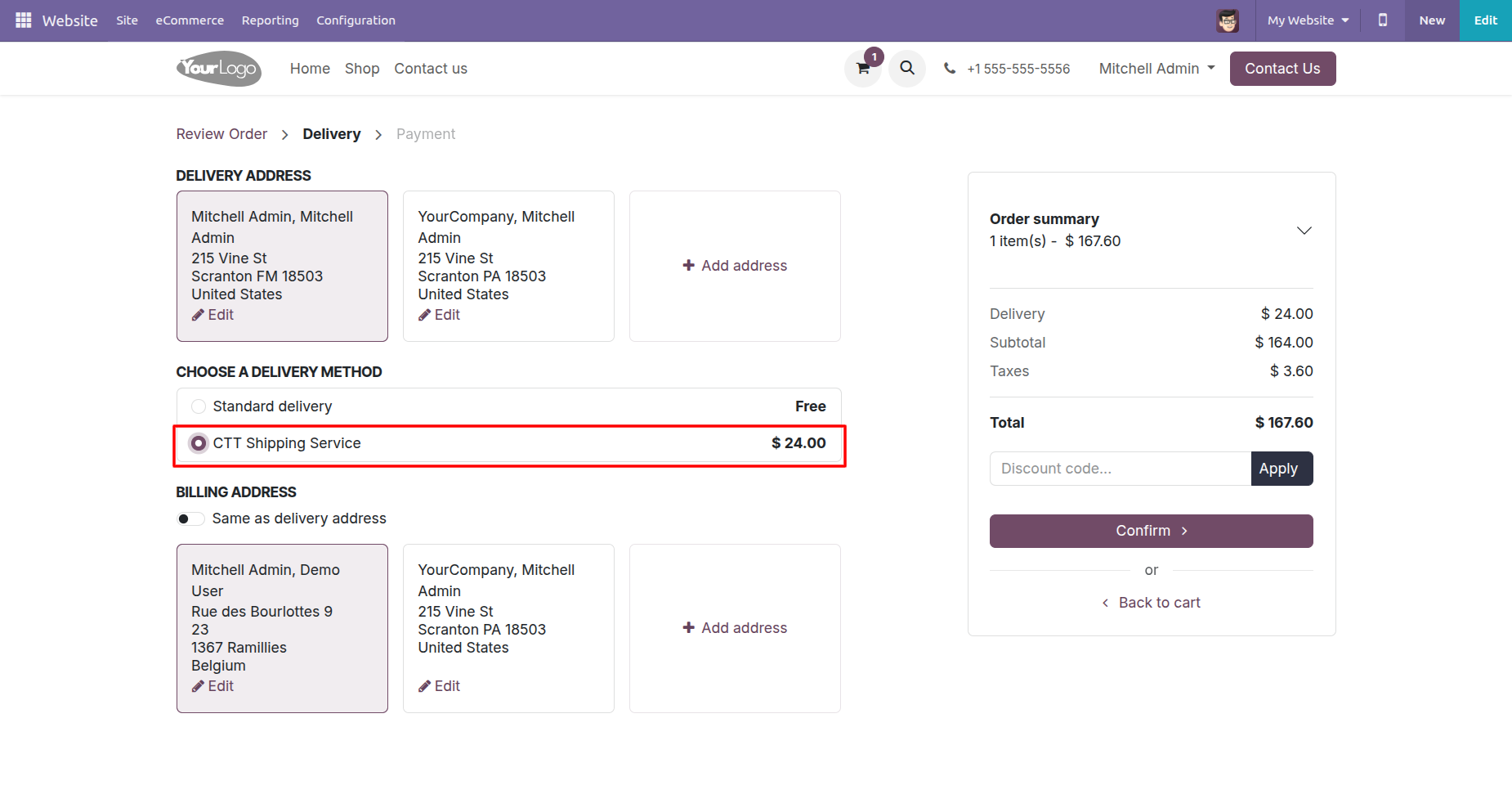Image resolution: width=1512 pixels, height=790 pixels.
Task: Click the phone icon beside the number
Action: point(950,69)
